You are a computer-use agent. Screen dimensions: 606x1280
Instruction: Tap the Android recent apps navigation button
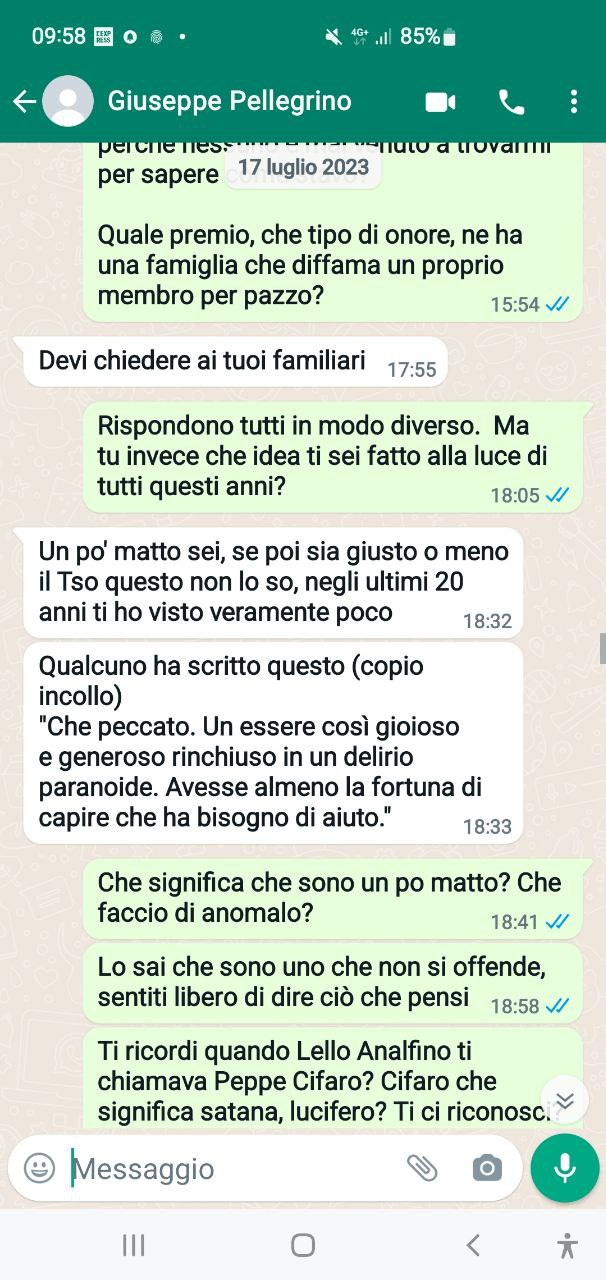point(134,1245)
